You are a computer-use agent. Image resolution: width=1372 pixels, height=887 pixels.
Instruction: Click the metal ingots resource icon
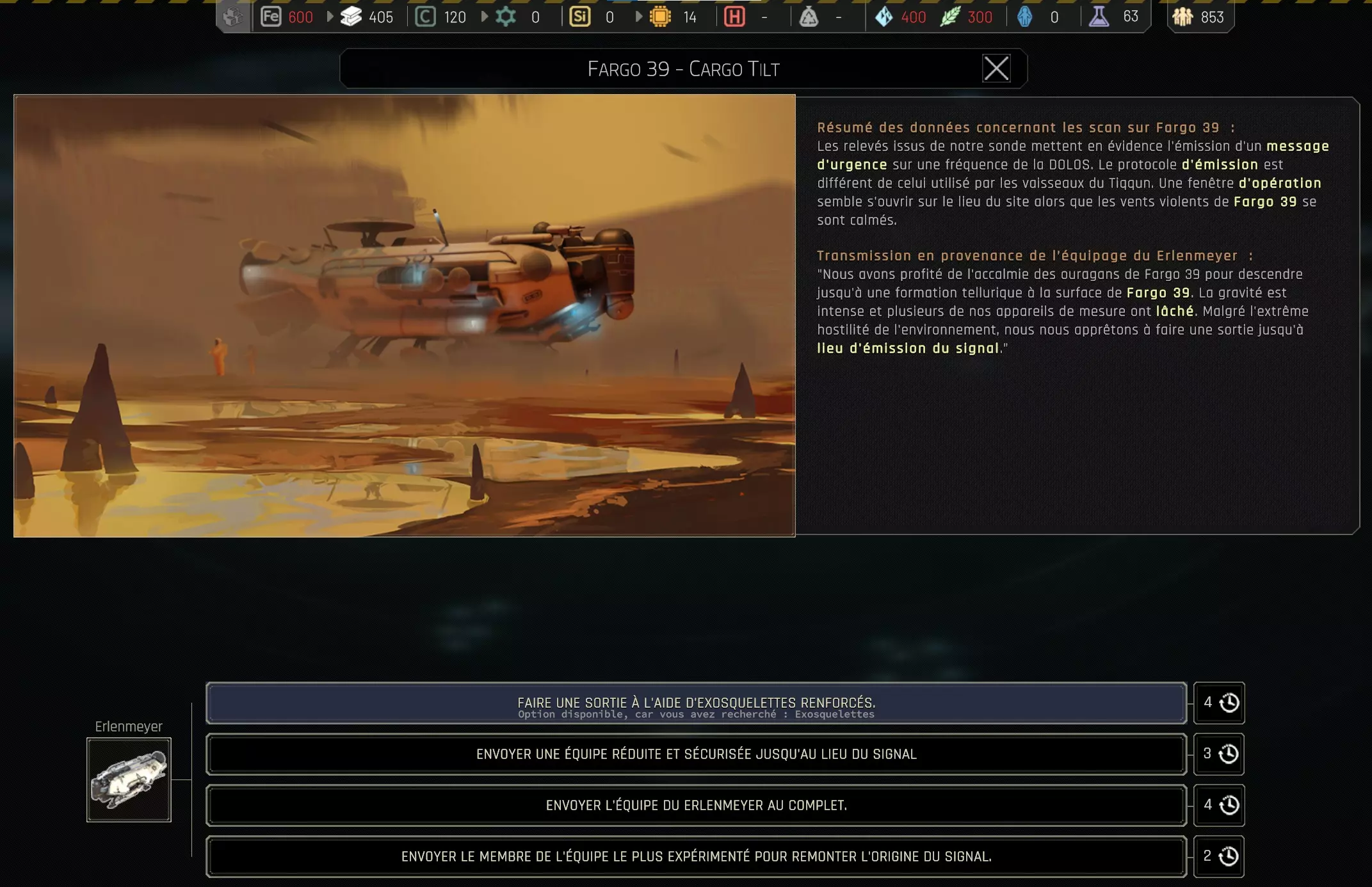coord(351,17)
